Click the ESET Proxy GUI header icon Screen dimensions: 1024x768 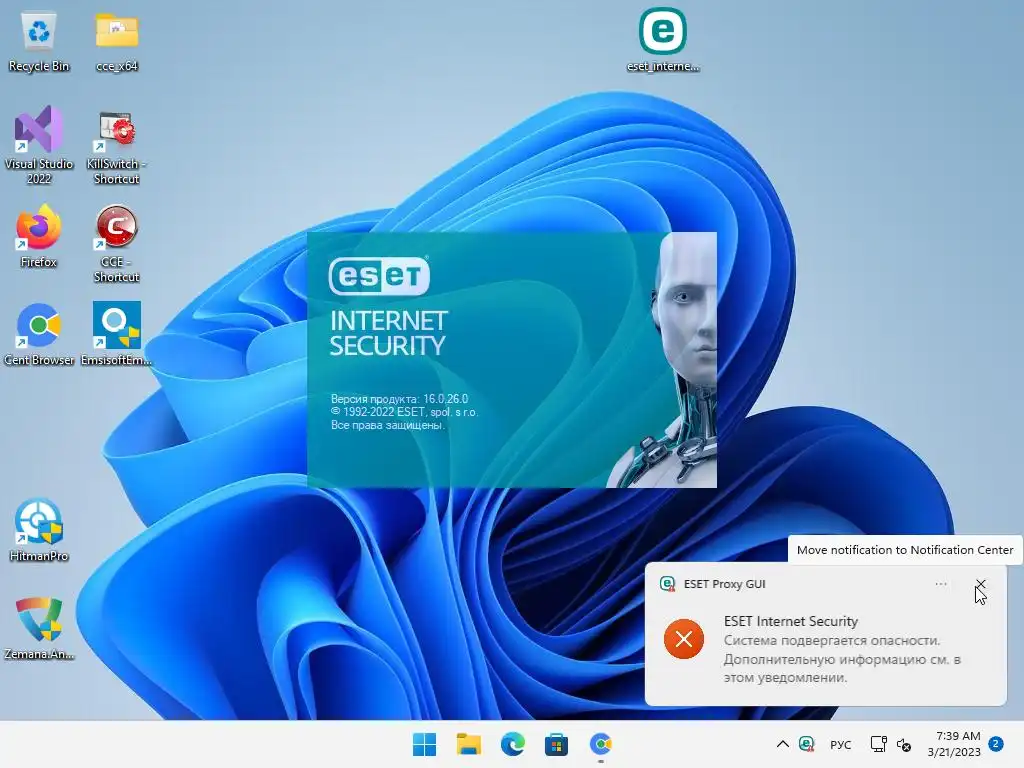tap(667, 584)
